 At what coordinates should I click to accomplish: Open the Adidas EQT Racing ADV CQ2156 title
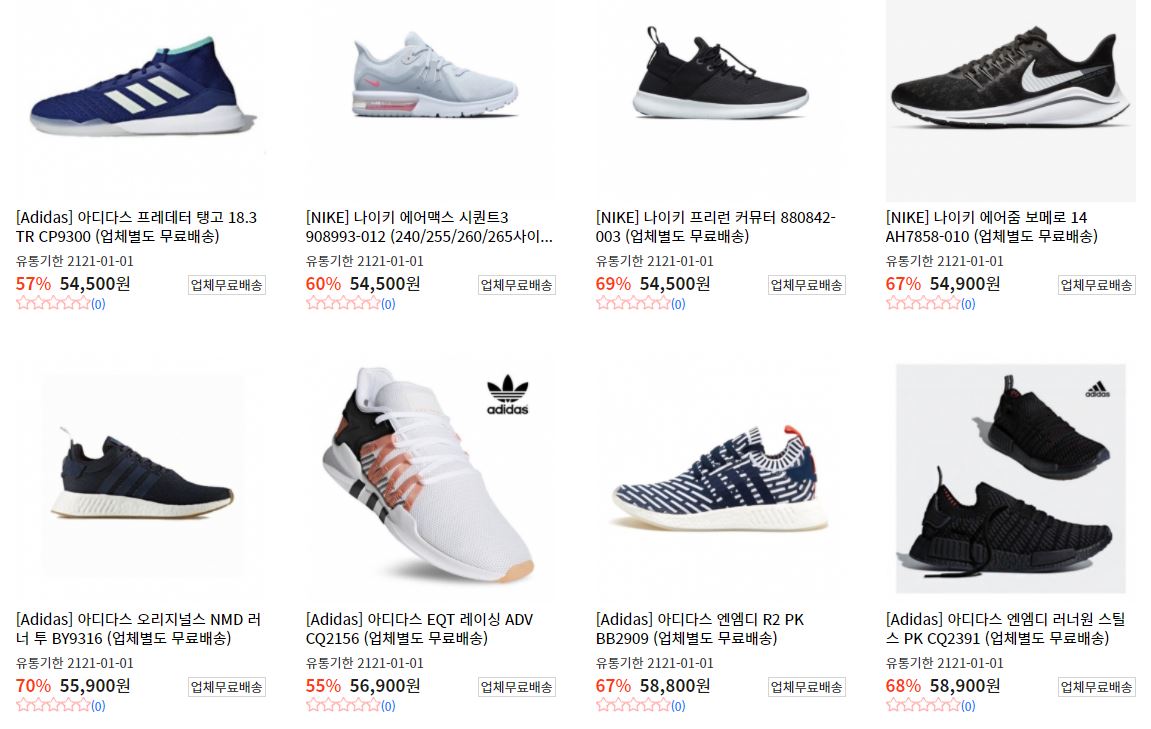click(x=420, y=629)
